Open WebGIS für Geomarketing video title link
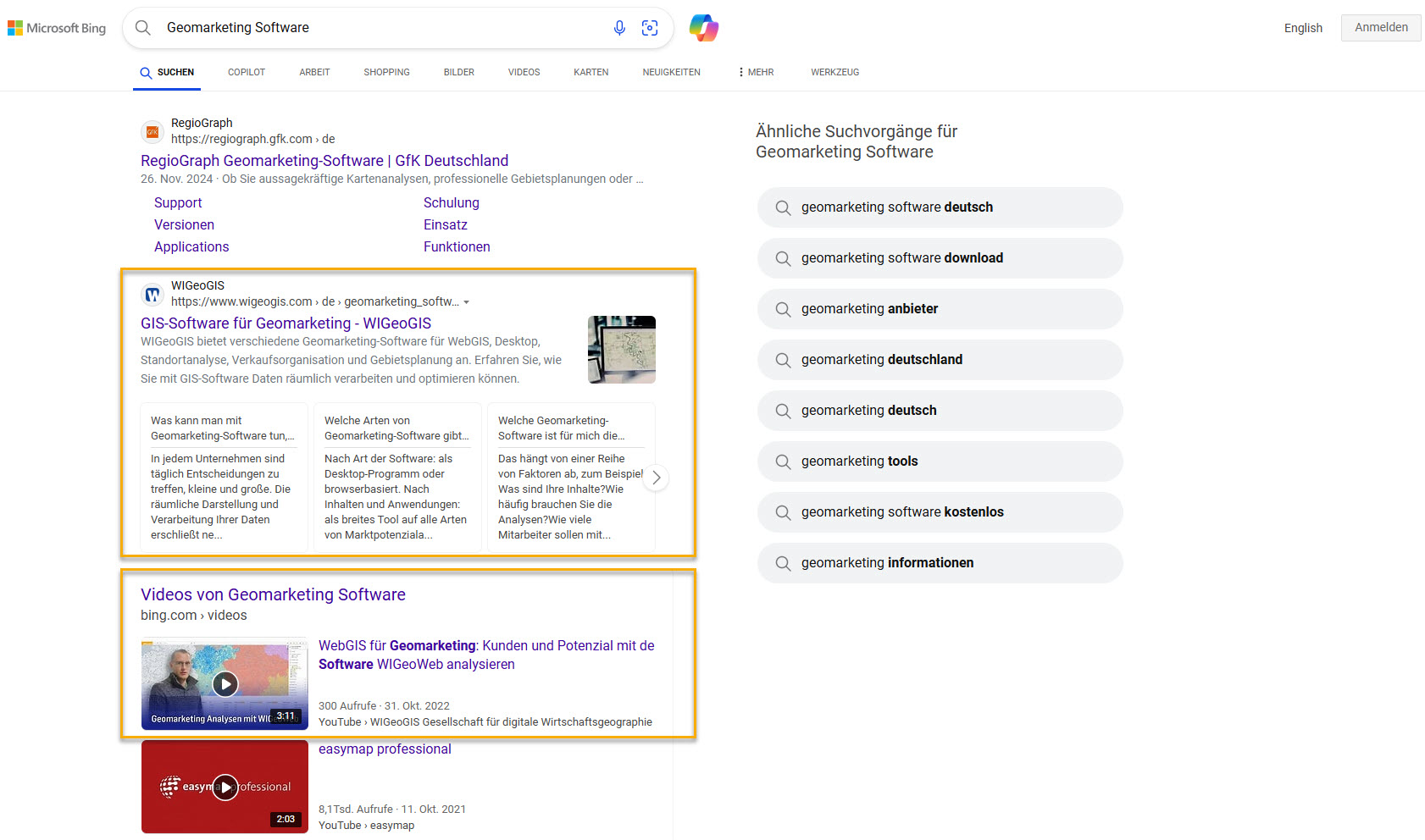Image resolution: width=1425 pixels, height=840 pixels. pos(486,655)
